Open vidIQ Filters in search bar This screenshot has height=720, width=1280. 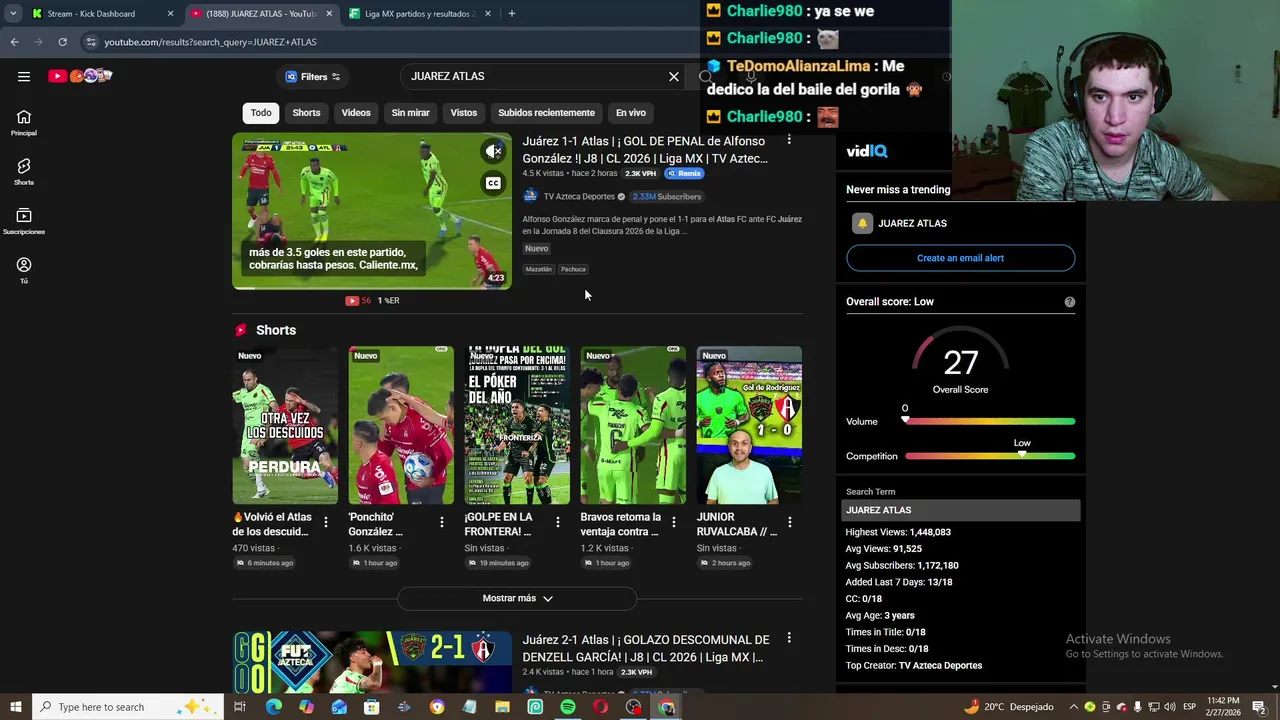313,76
